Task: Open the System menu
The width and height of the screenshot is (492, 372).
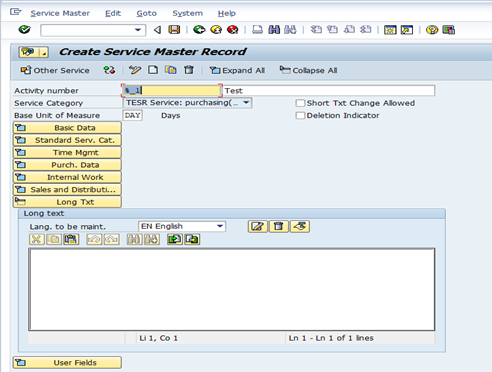Action: tap(187, 13)
